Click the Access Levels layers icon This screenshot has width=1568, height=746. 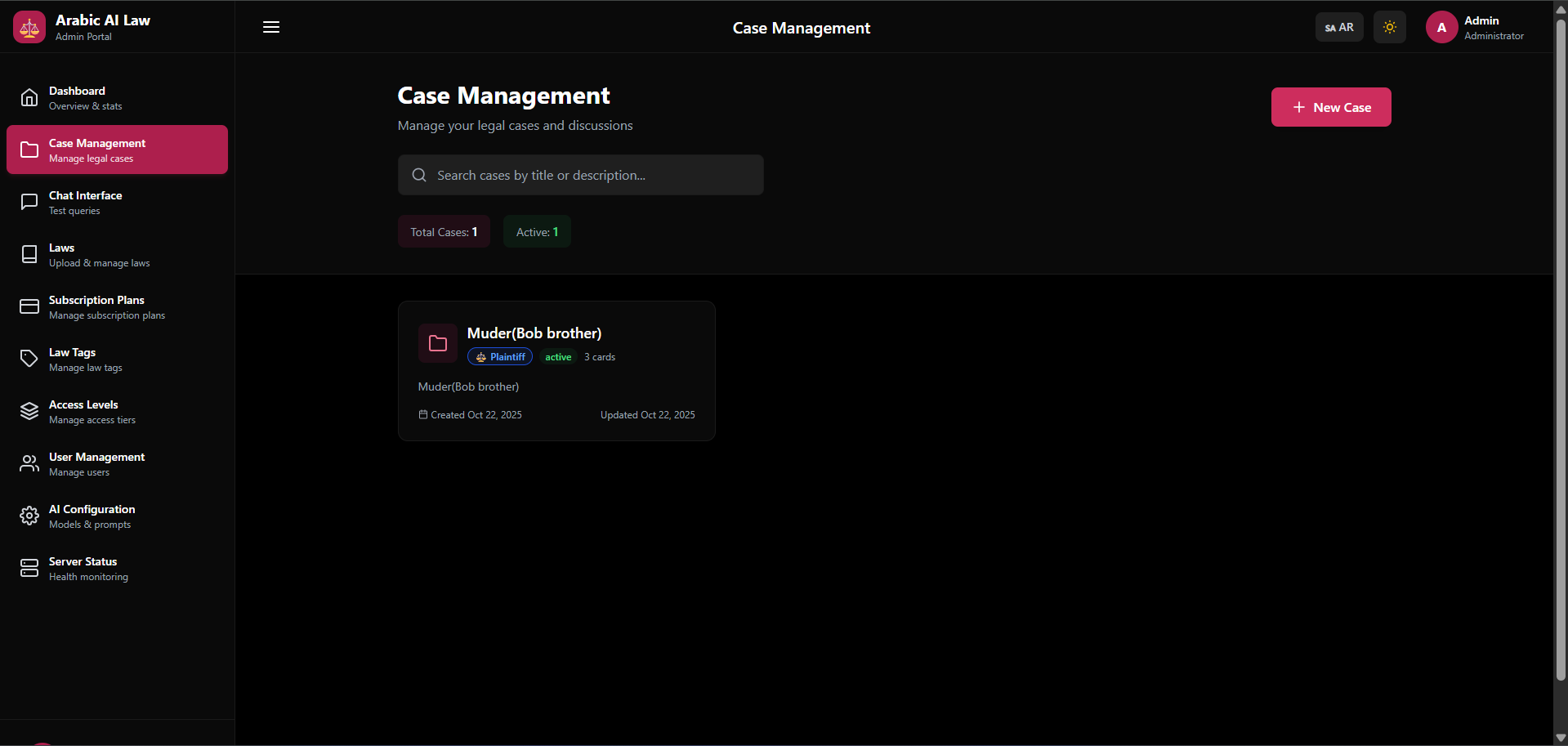click(x=29, y=412)
